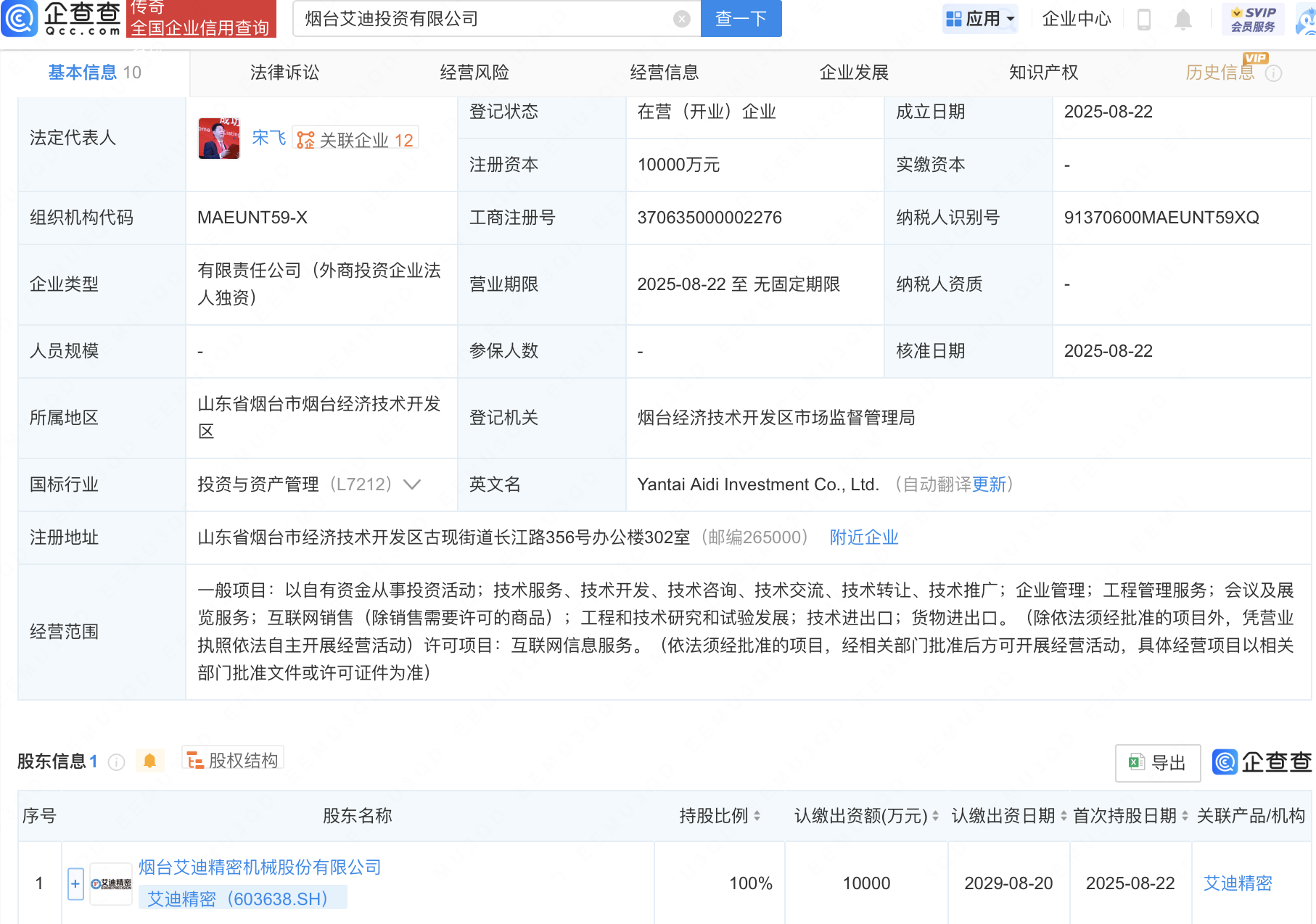Open 股权结构 equity structure view
This screenshot has width=1316, height=924.
233,760
